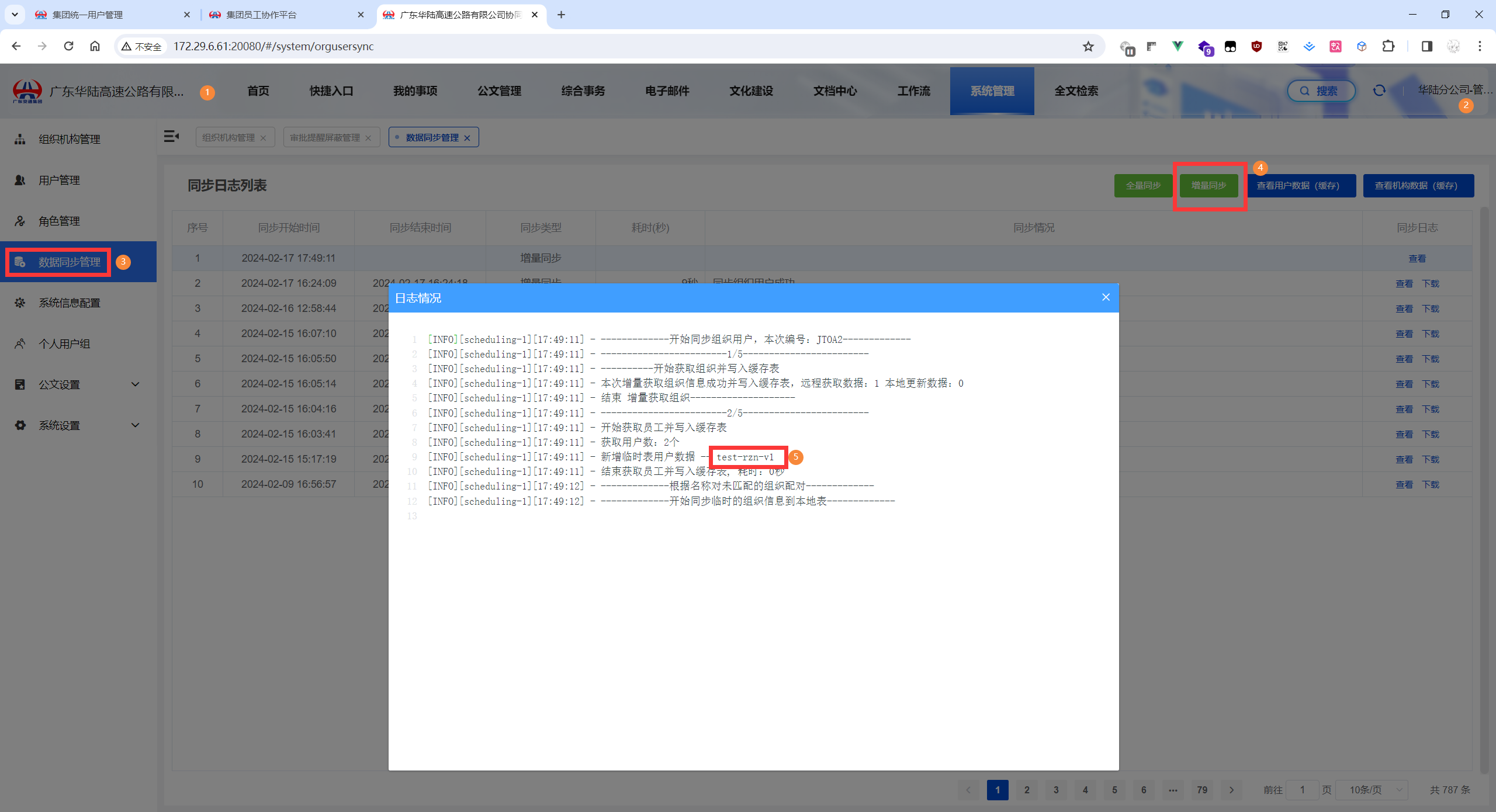This screenshot has width=1496, height=812.
Task: Click the 全量同步 button
Action: 1143,186
